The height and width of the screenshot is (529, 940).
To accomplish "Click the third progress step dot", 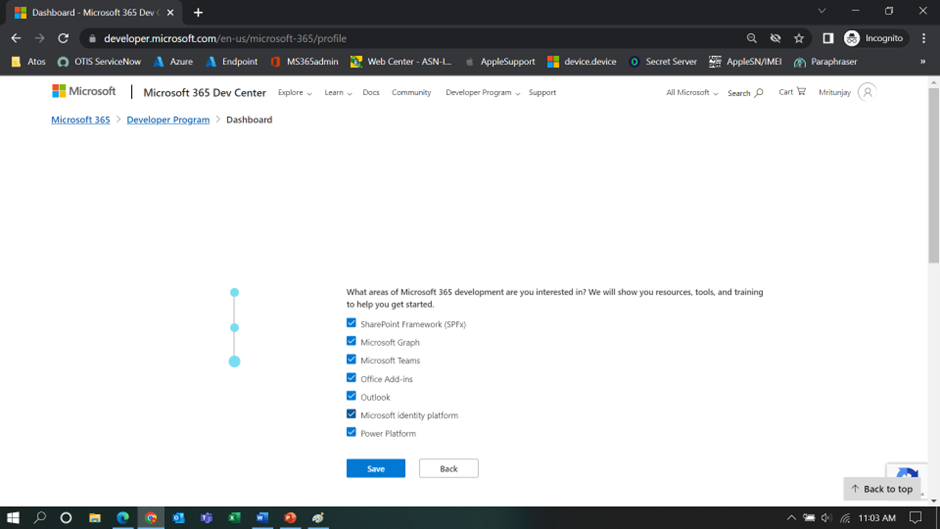I will pos(234,362).
